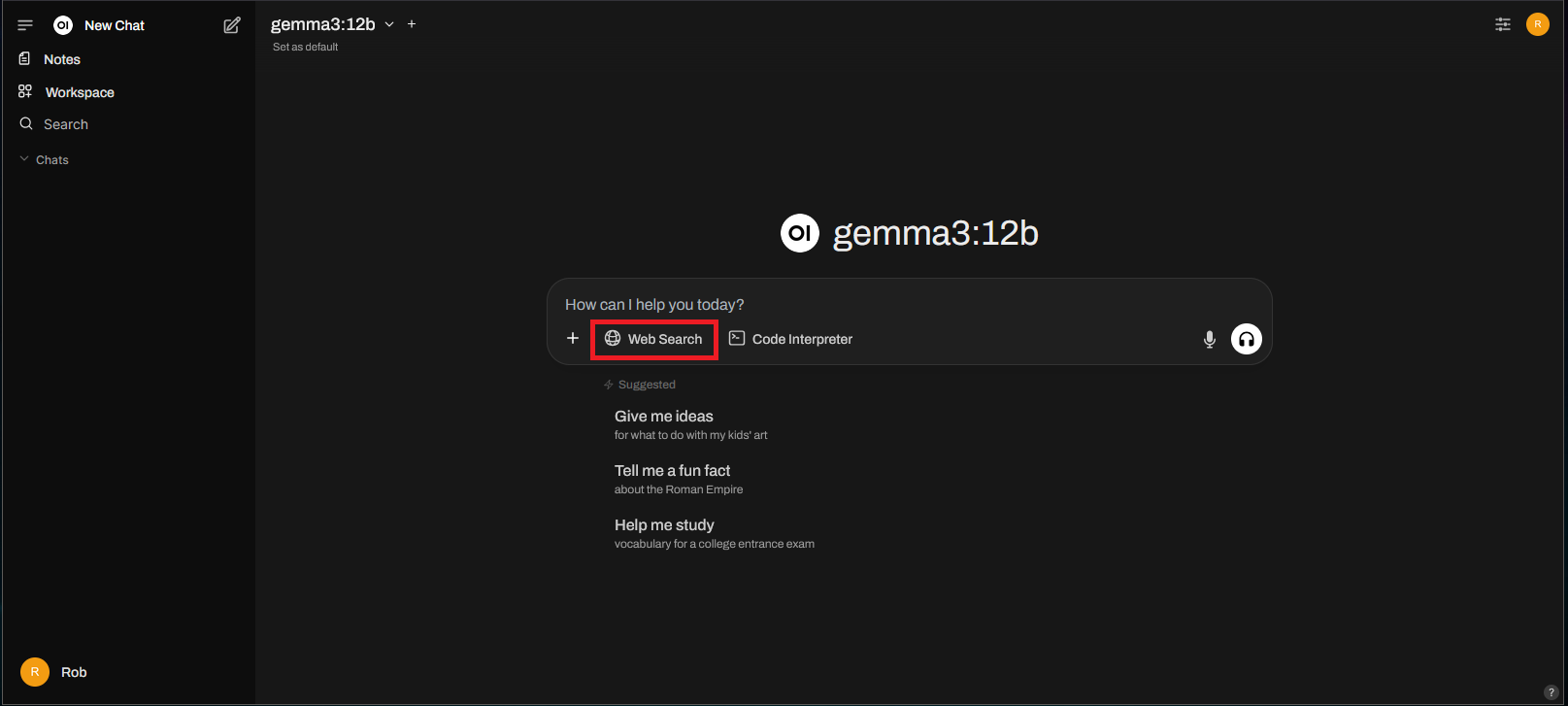Collapse the Chats section
The height and width of the screenshot is (706, 1568).
coord(45,159)
